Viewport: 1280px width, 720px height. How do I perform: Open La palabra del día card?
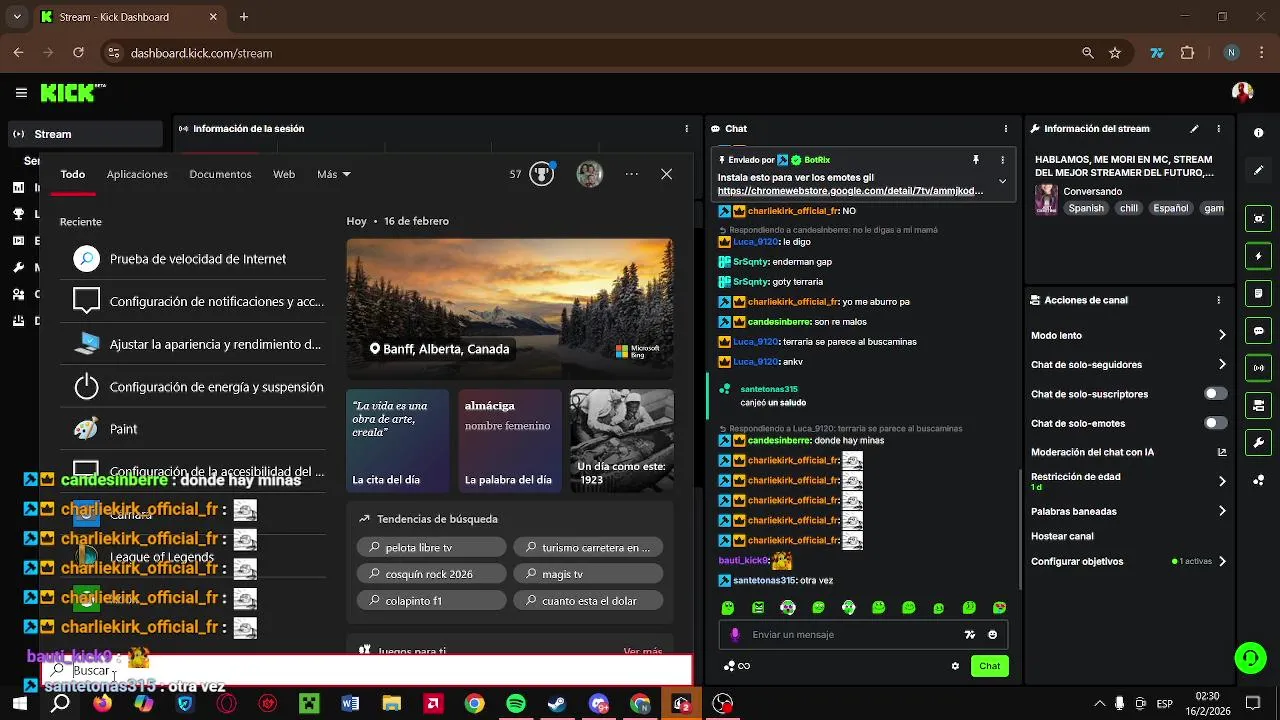[510, 441]
